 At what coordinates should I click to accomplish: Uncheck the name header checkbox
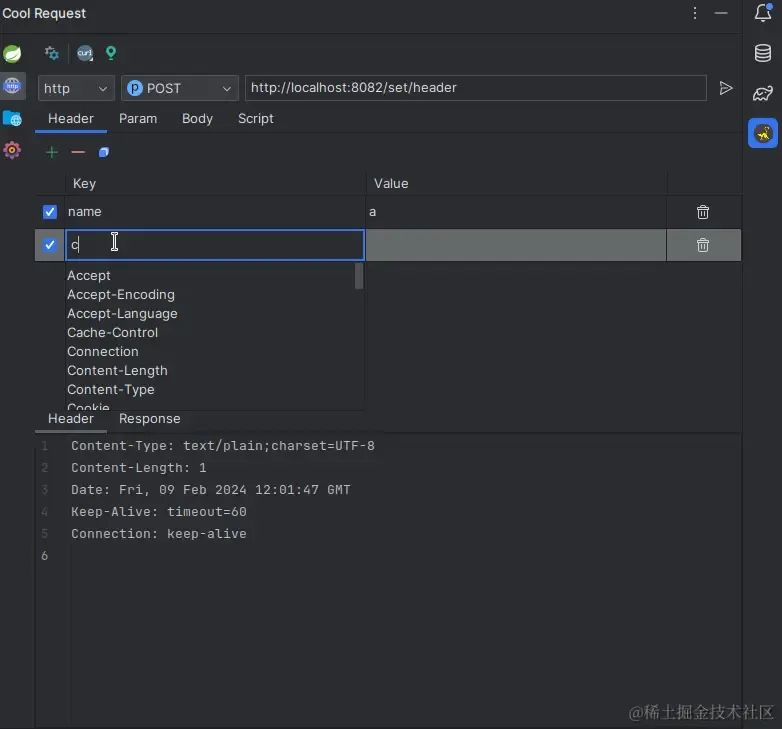50,212
